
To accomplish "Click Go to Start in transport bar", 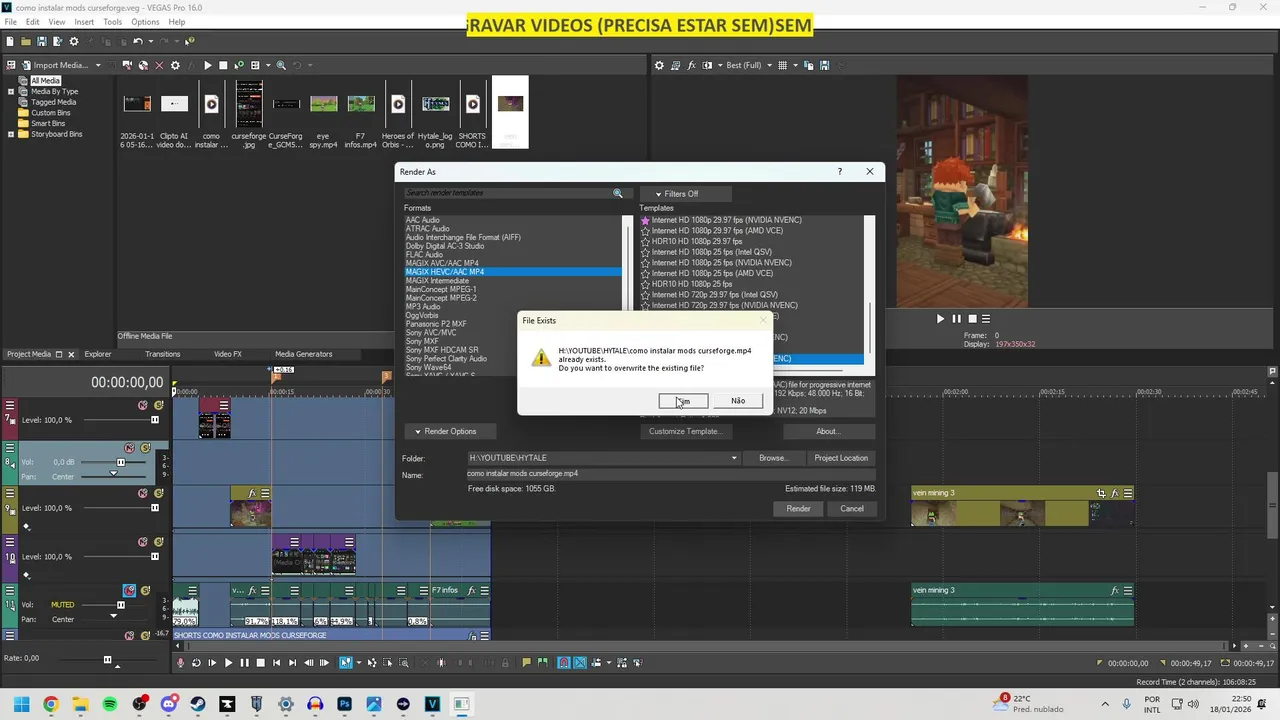I will coord(277,662).
